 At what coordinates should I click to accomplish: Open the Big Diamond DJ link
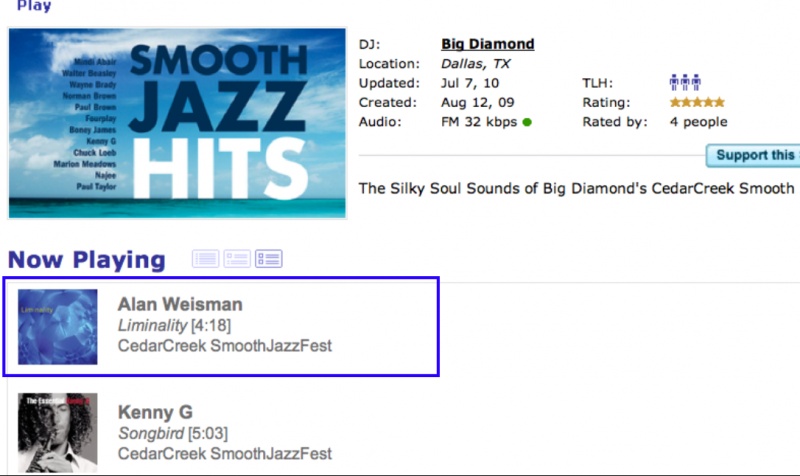tap(488, 44)
